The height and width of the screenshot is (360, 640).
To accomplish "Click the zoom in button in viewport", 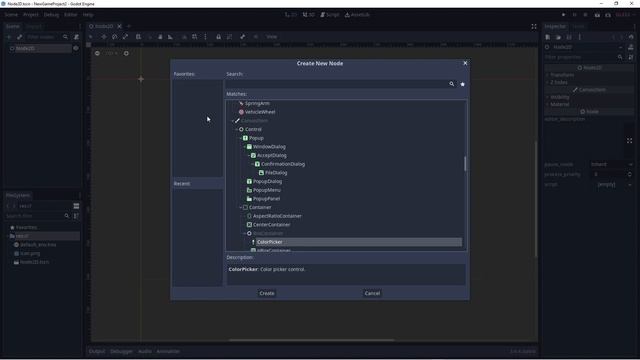I will [126, 53].
